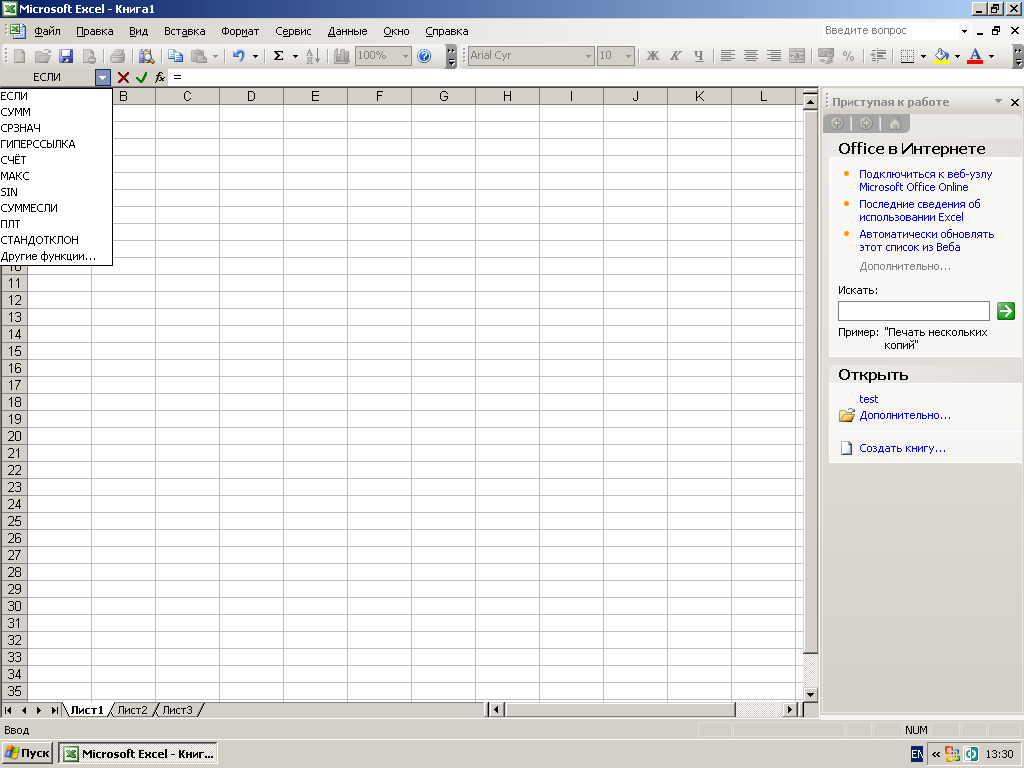Screen dimensions: 1024x768
Task: Open function list dropdown arrow beside ЕСЛИ
Action: click(103, 78)
